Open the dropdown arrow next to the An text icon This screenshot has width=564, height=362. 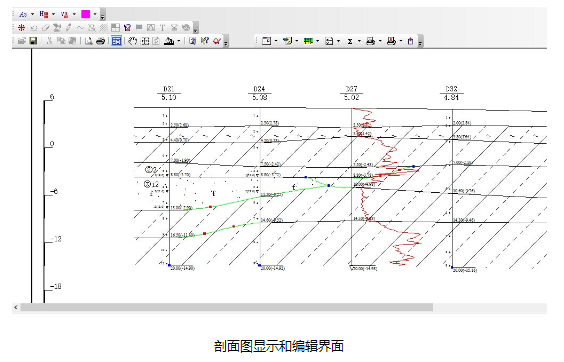point(32,14)
